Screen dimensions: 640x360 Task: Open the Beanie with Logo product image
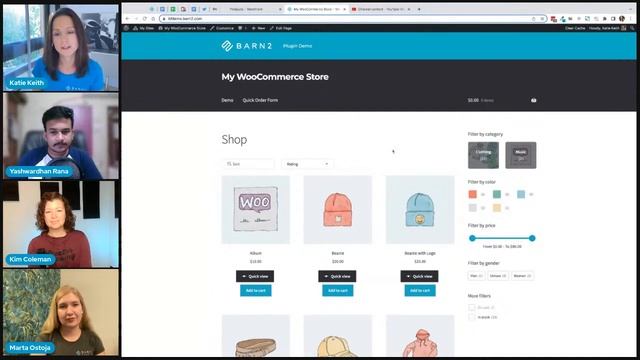click(x=420, y=210)
